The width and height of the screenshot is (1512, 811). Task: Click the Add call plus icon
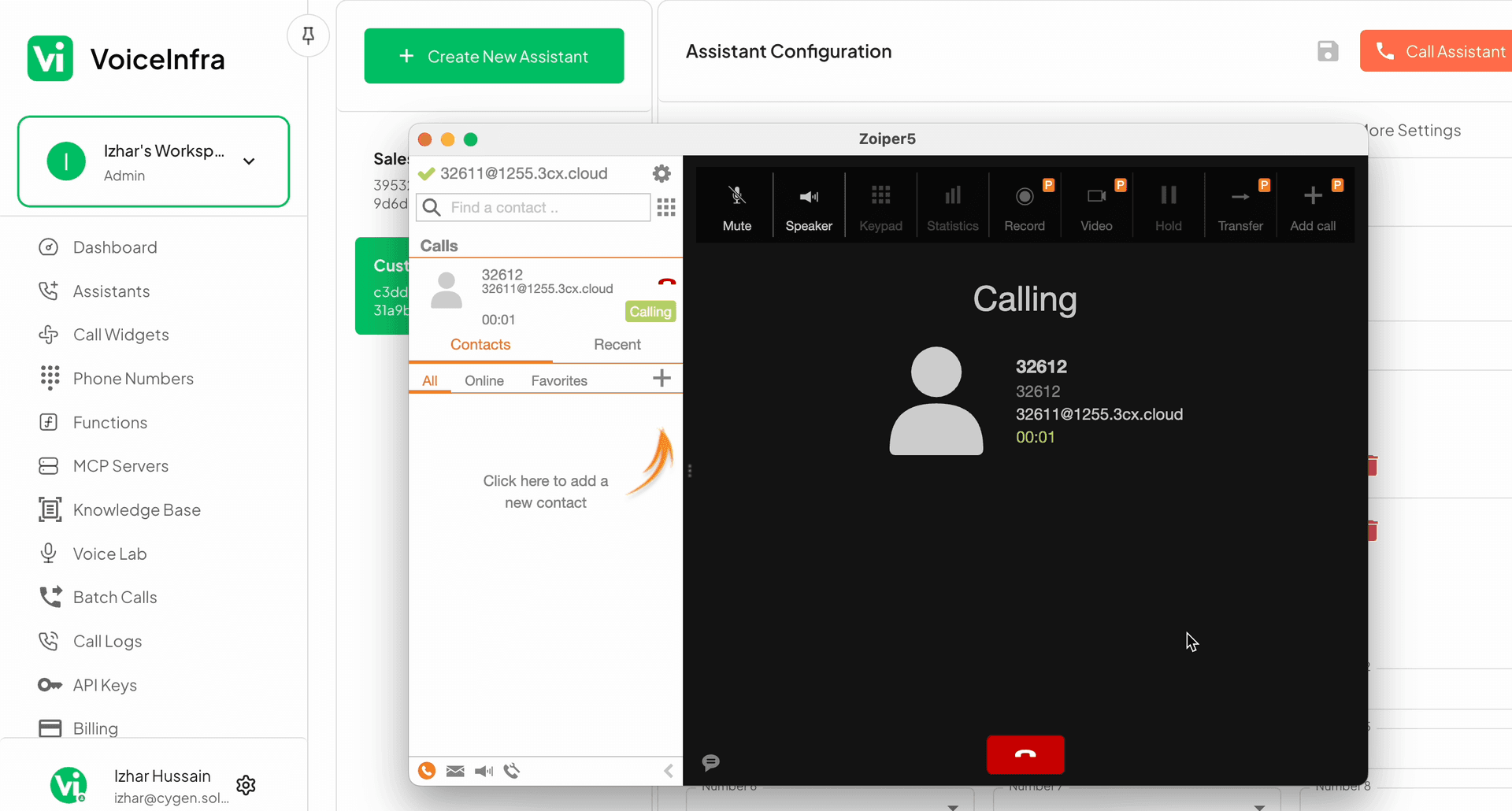point(1312,205)
